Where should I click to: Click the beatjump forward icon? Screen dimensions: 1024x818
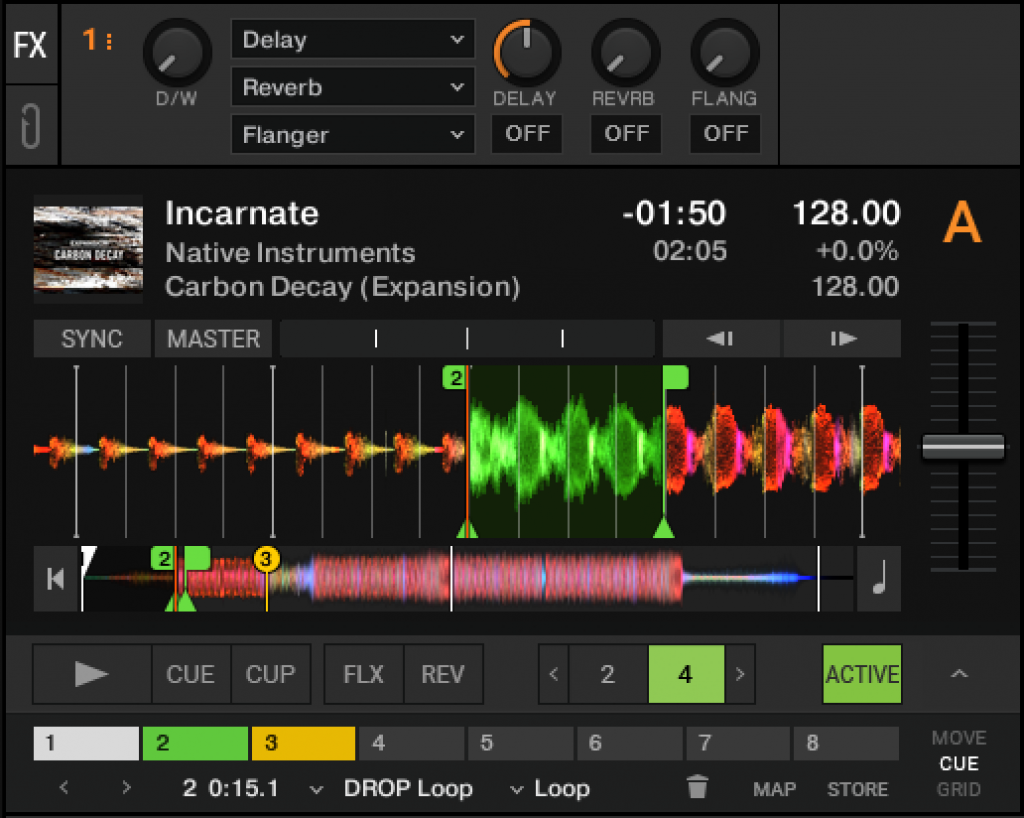tap(841, 338)
